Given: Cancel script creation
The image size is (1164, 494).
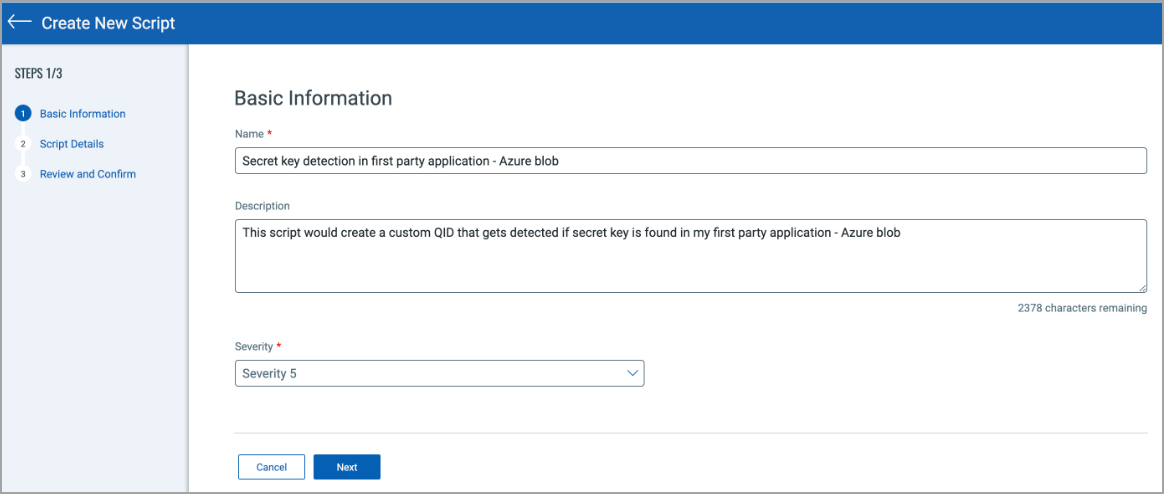Looking at the screenshot, I should coord(271,467).
